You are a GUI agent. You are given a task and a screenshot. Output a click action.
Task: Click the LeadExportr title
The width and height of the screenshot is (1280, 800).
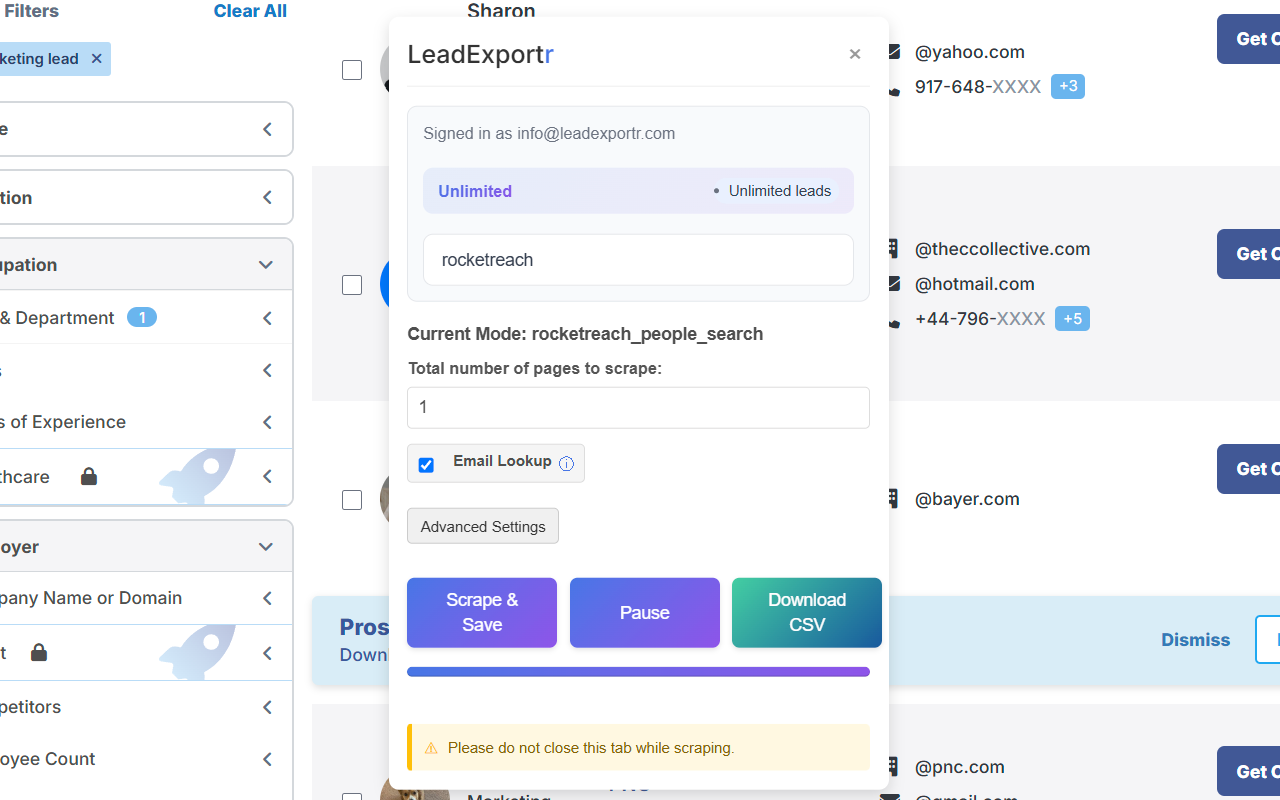click(480, 54)
